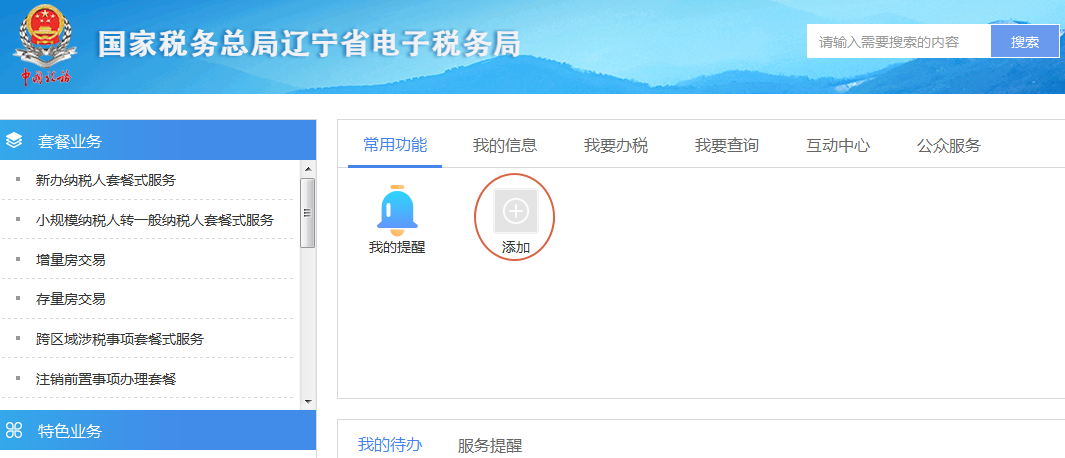
Task: Open the 我要查询 tab
Action: (727, 145)
